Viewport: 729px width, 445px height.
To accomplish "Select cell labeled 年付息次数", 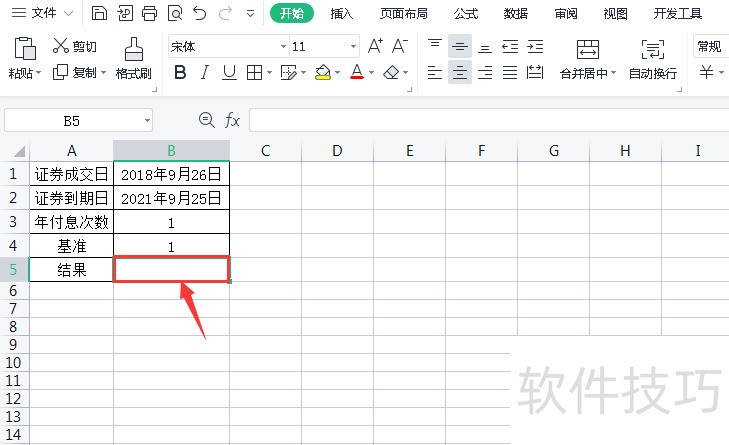I will [x=71, y=221].
